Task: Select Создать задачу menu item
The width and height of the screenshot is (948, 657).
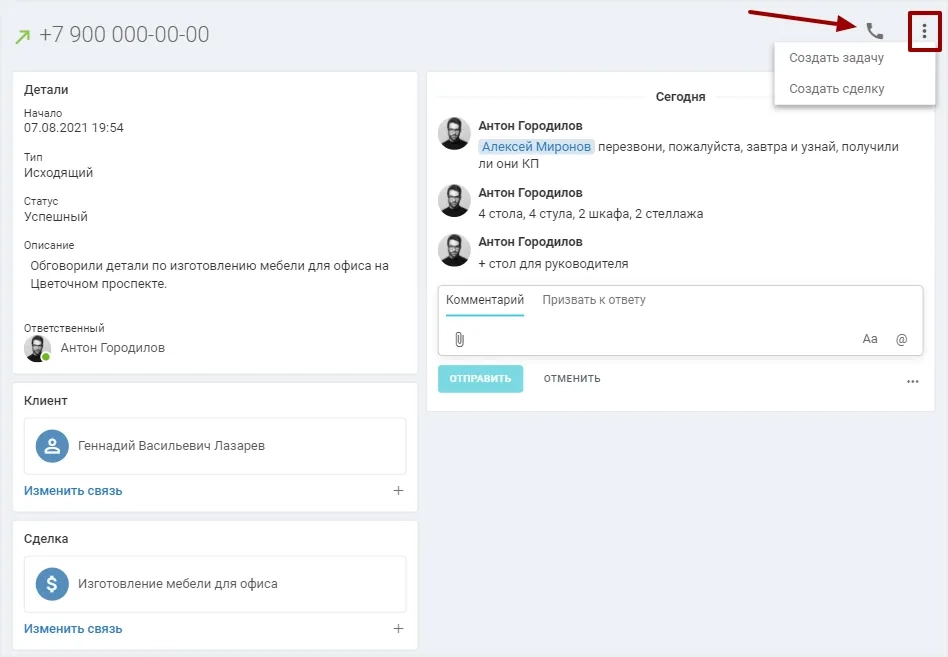Action: 836,58
